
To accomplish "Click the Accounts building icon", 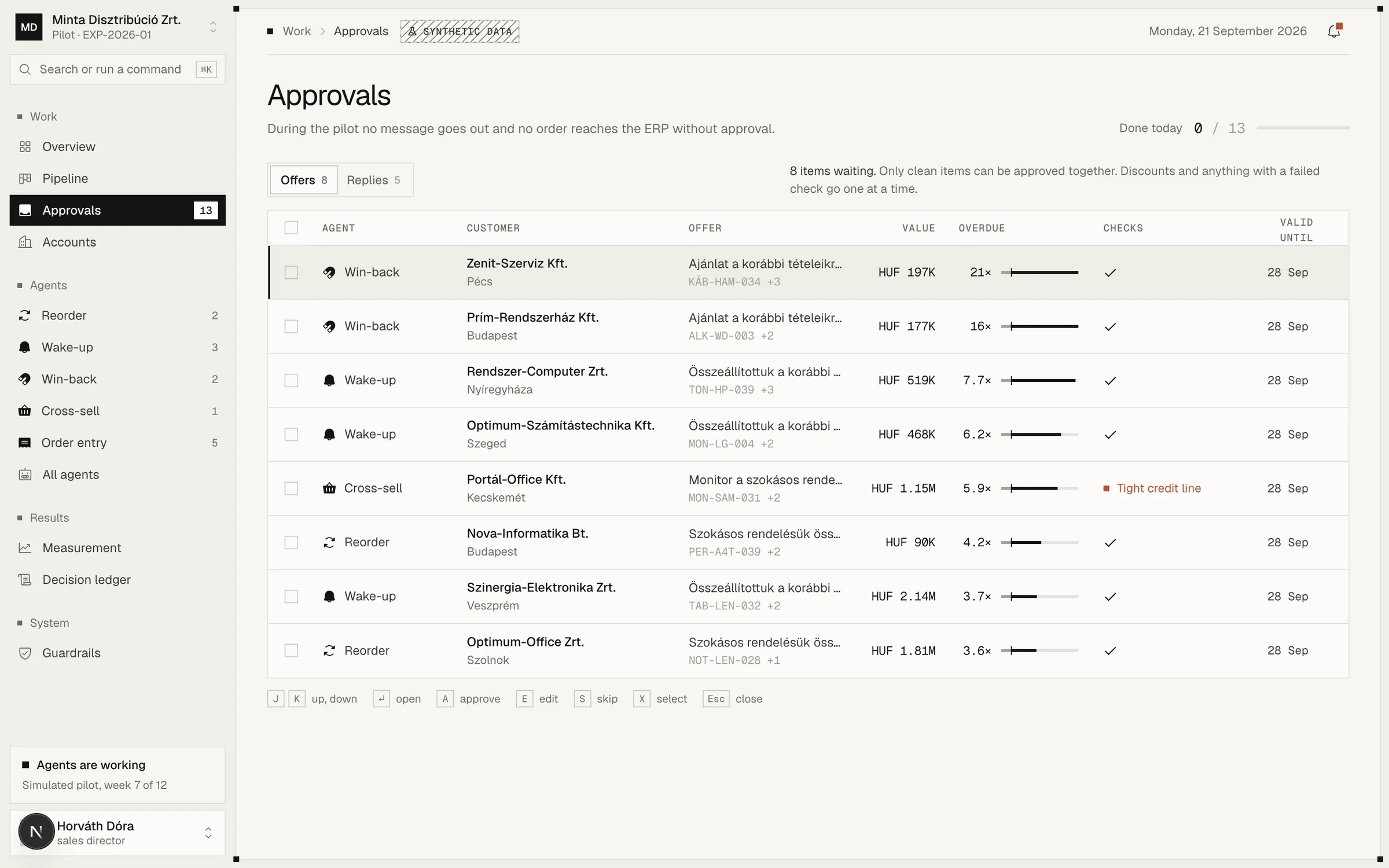I will pyautogui.click(x=25, y=242).
